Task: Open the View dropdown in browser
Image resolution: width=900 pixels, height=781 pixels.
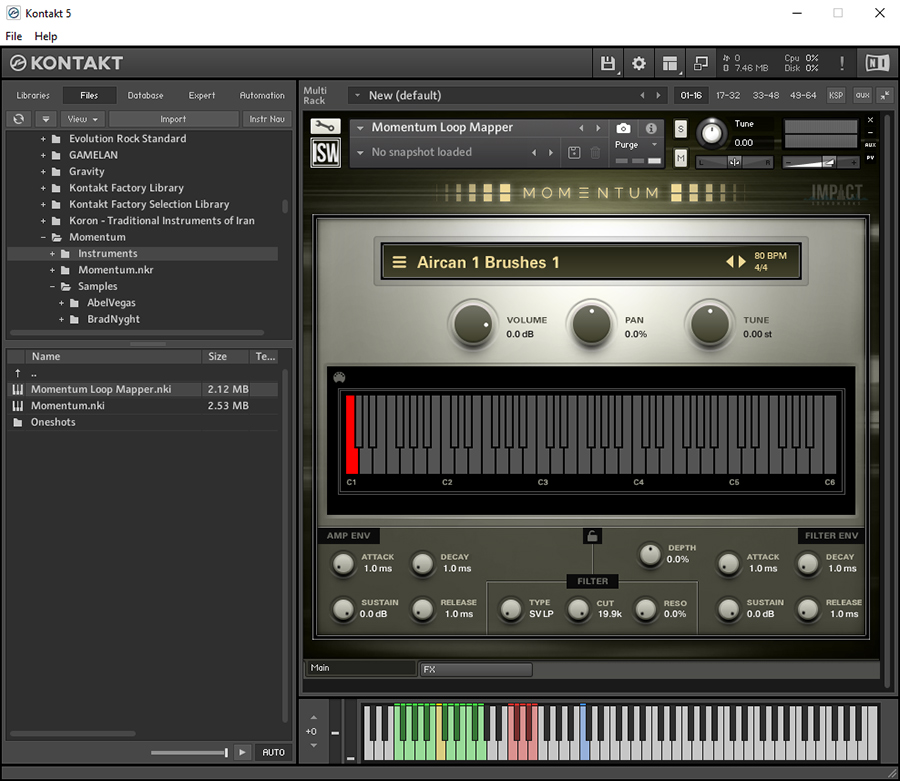Action: click(x=83, y=119)
